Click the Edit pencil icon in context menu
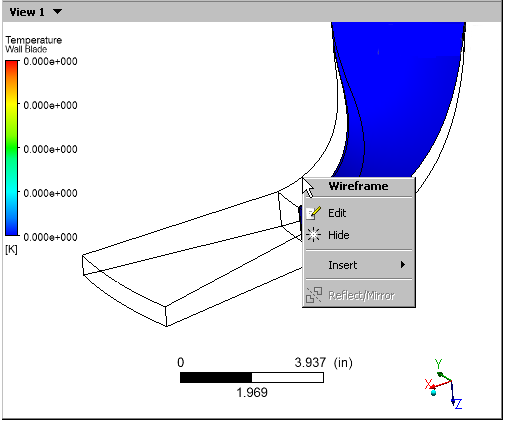This screenshot has height=424, width=505. click(x=313, y=213)
